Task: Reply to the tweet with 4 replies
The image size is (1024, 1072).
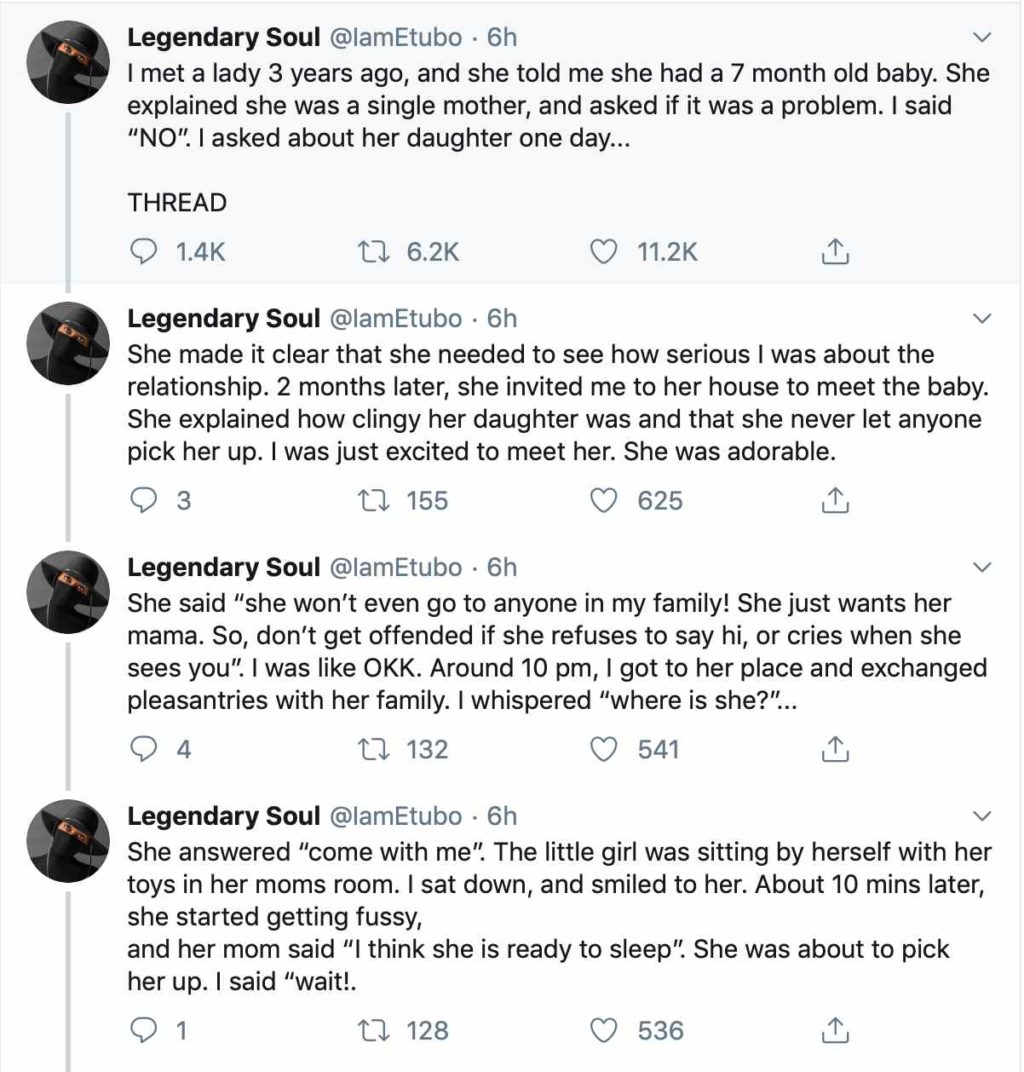Action: click(x=145, y=748)
